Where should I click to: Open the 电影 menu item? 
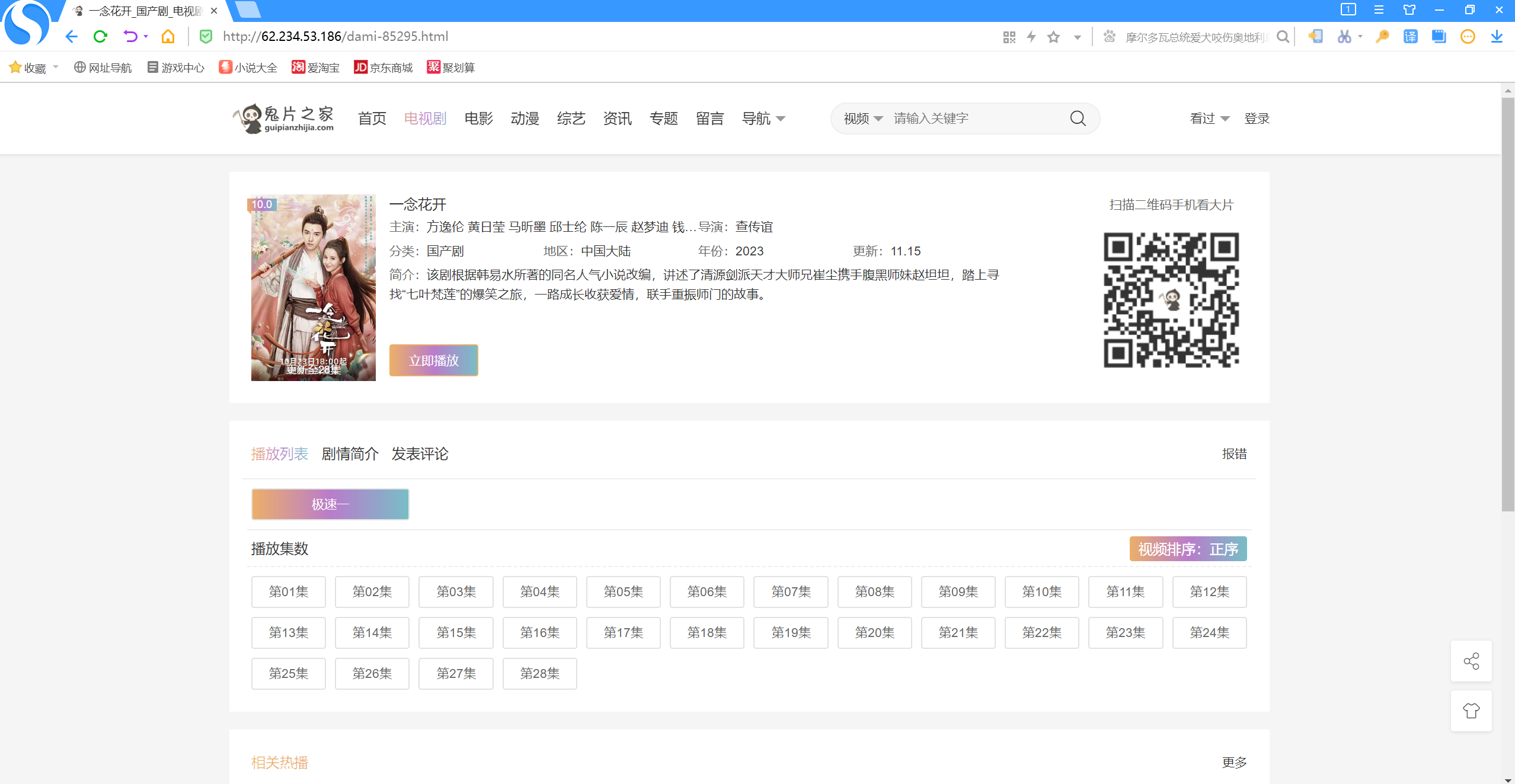point(478,119)
